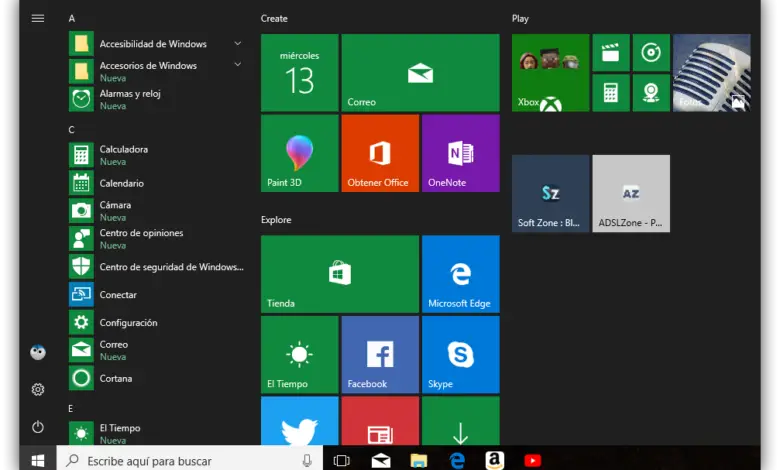Click the Play group title

520,18
